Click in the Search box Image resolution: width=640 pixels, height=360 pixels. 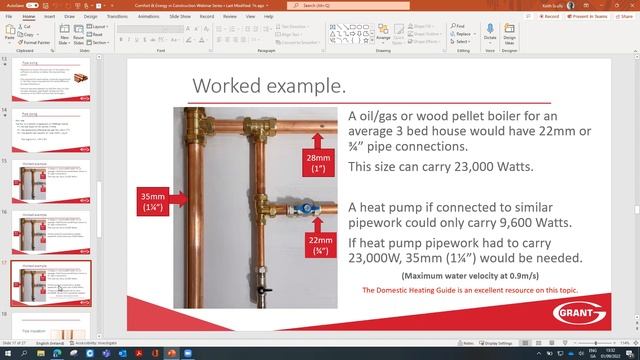coord(348,5)
